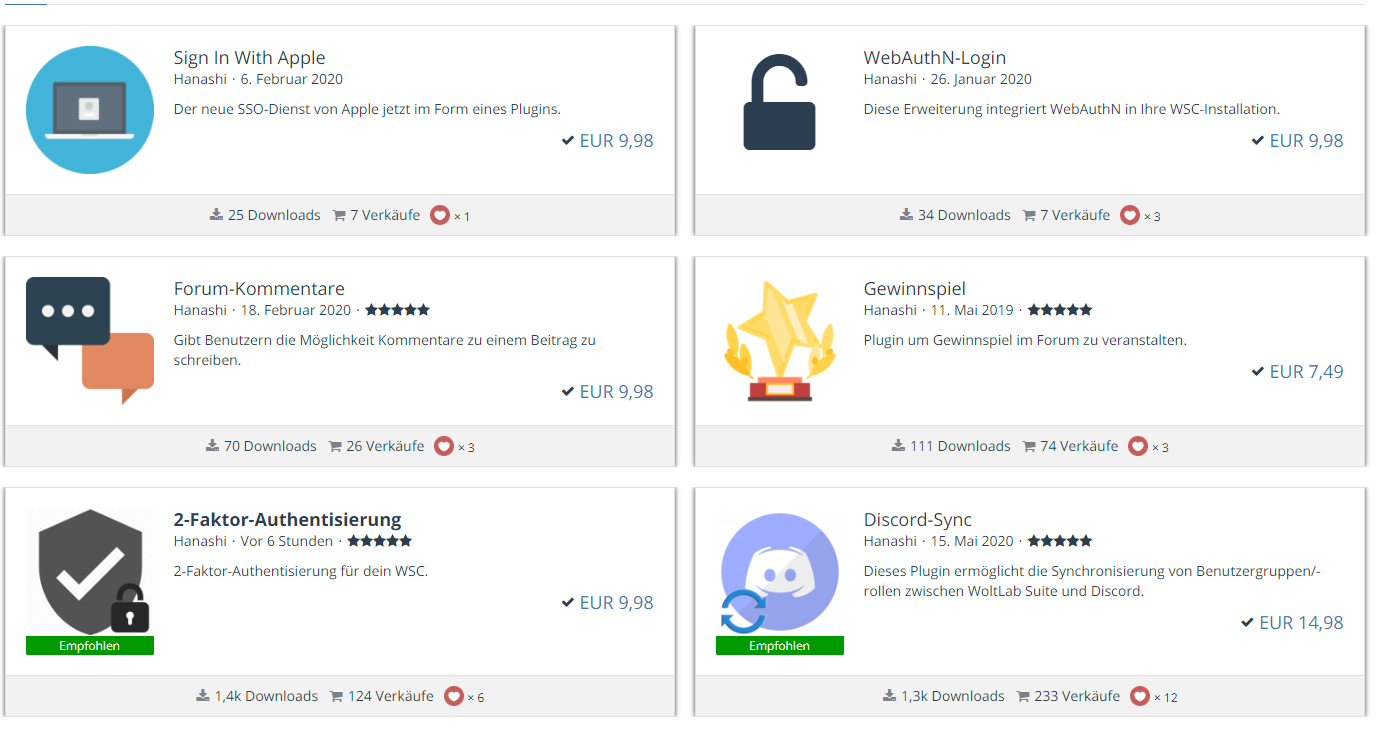1381x737 pixels.
Task: Open the Forum-Kommentare plugin title
Action: (259, 288)
